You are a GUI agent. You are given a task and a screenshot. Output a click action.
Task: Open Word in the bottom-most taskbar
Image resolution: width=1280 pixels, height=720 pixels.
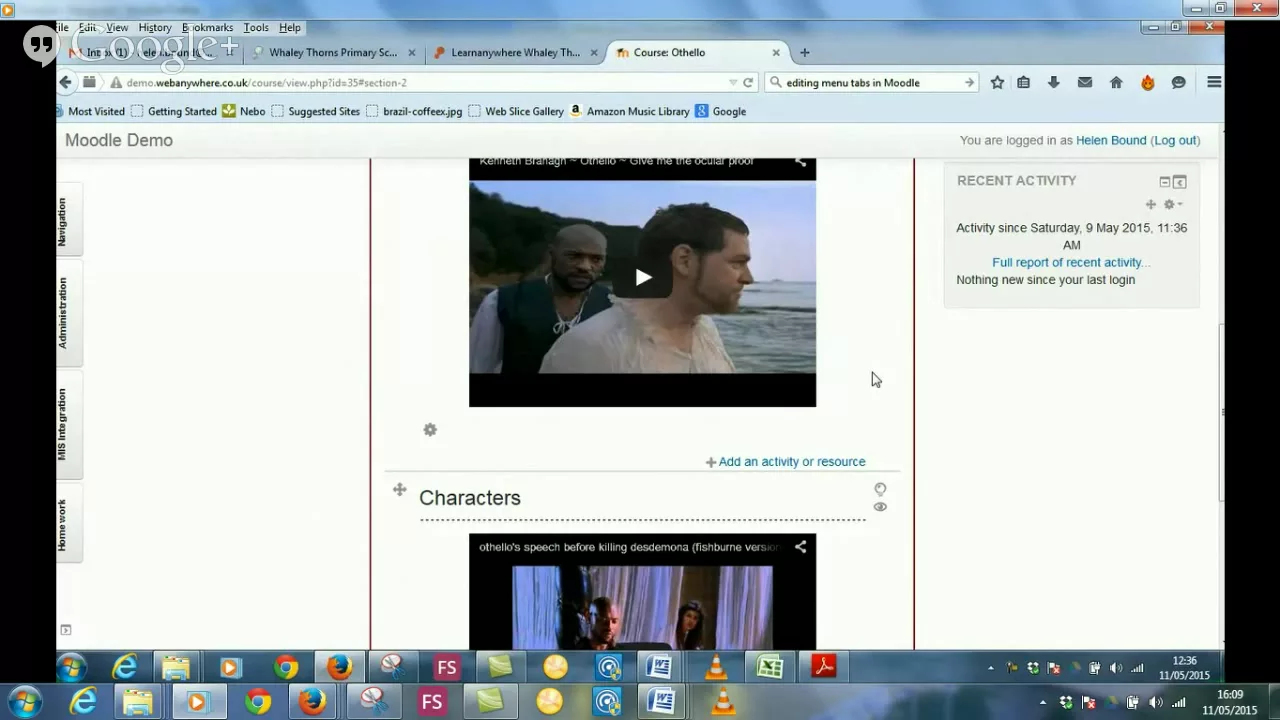click(x=660, y=702)
